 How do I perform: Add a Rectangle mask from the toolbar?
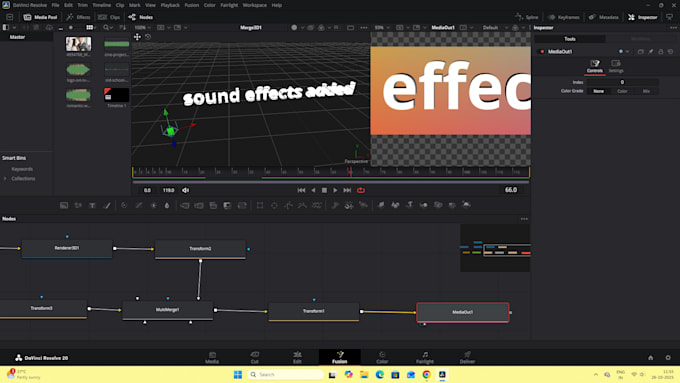point(260,205)
